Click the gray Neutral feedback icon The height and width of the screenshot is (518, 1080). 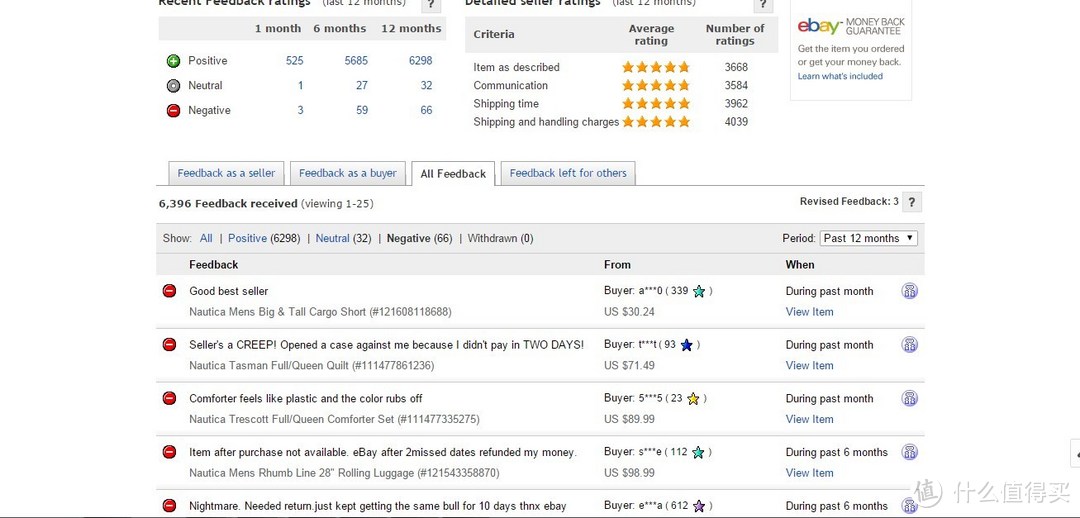tap(174, 85)
